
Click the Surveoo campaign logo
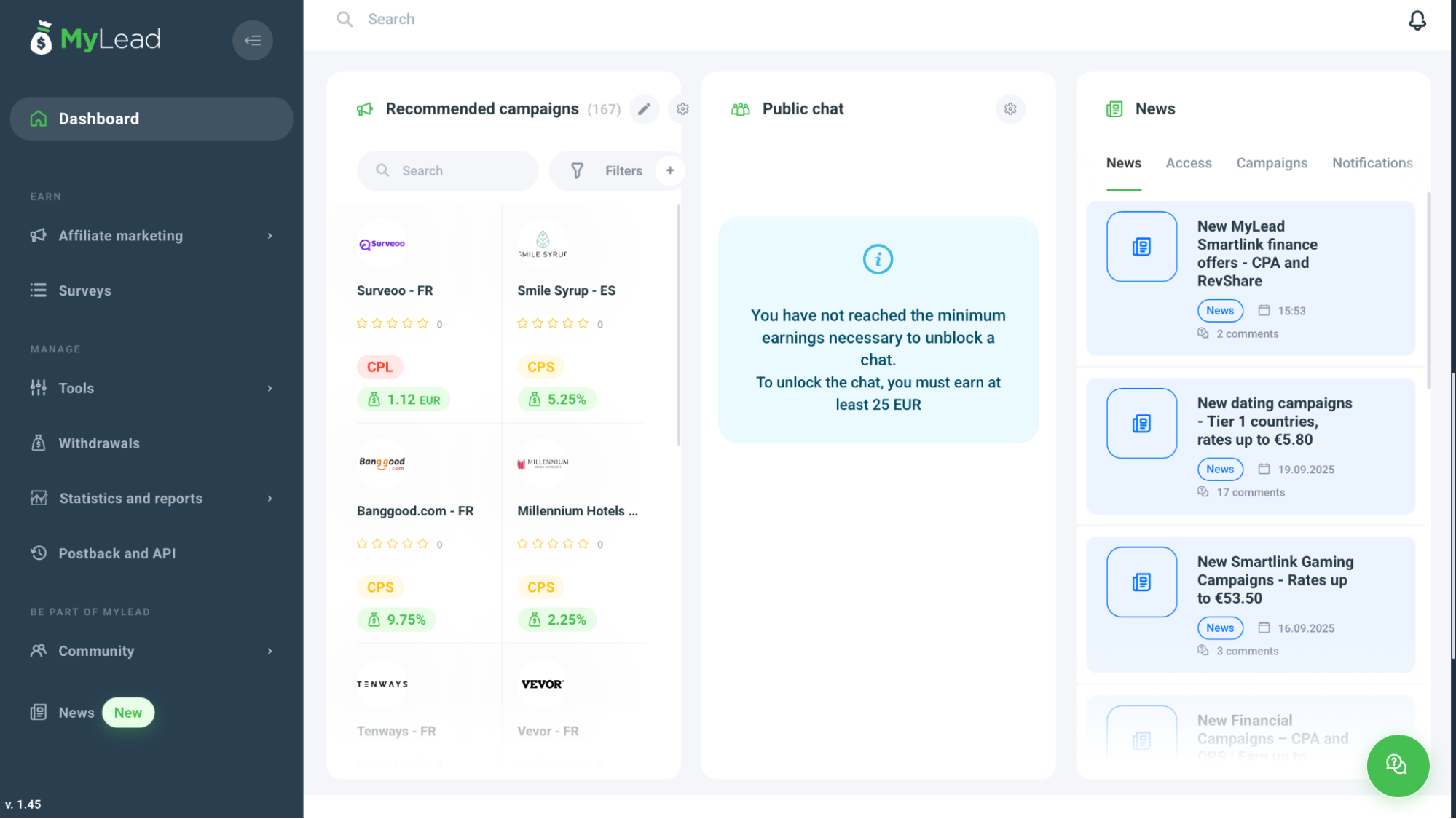[382, 244]
